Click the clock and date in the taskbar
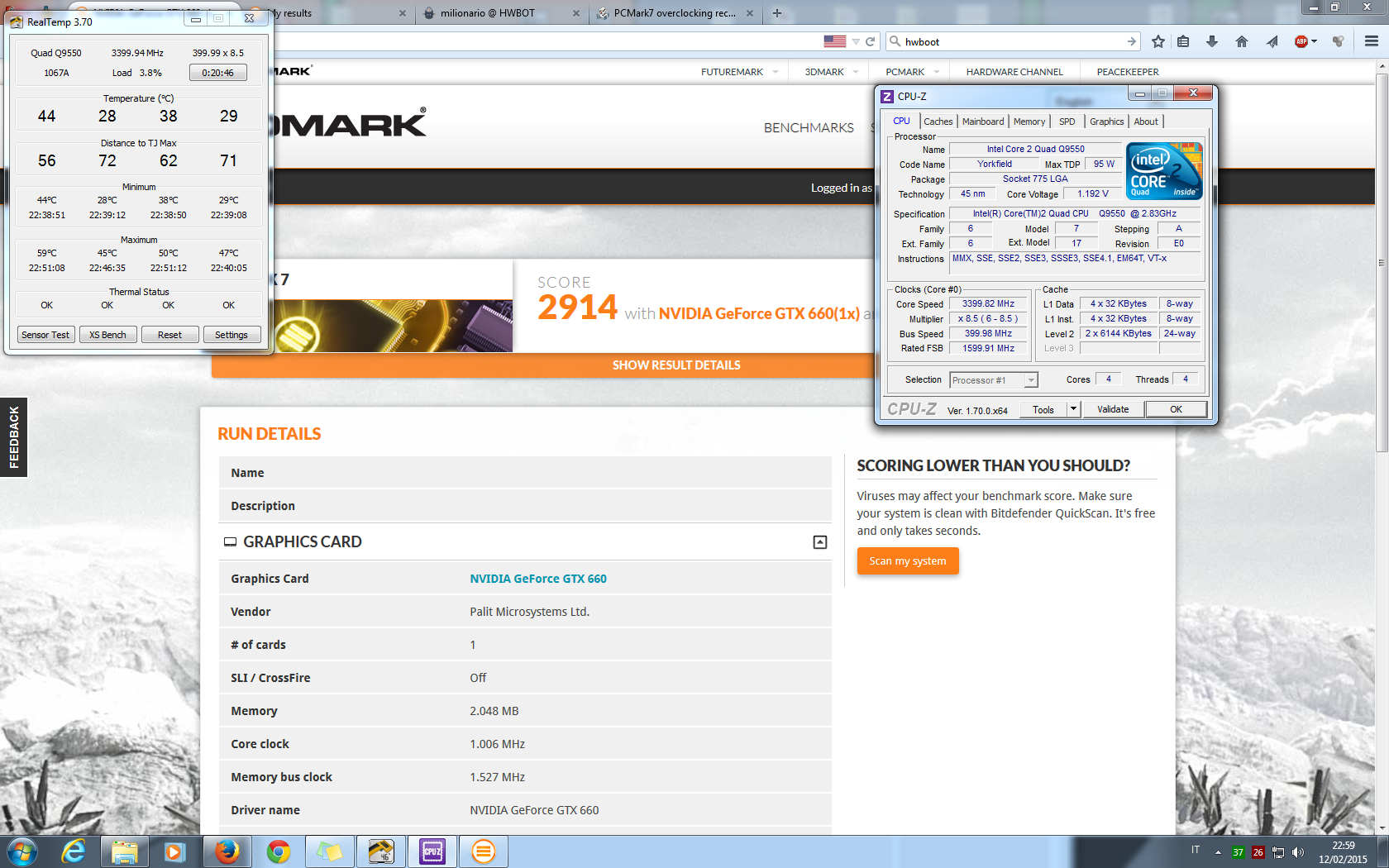 [x=1343, y=852]
